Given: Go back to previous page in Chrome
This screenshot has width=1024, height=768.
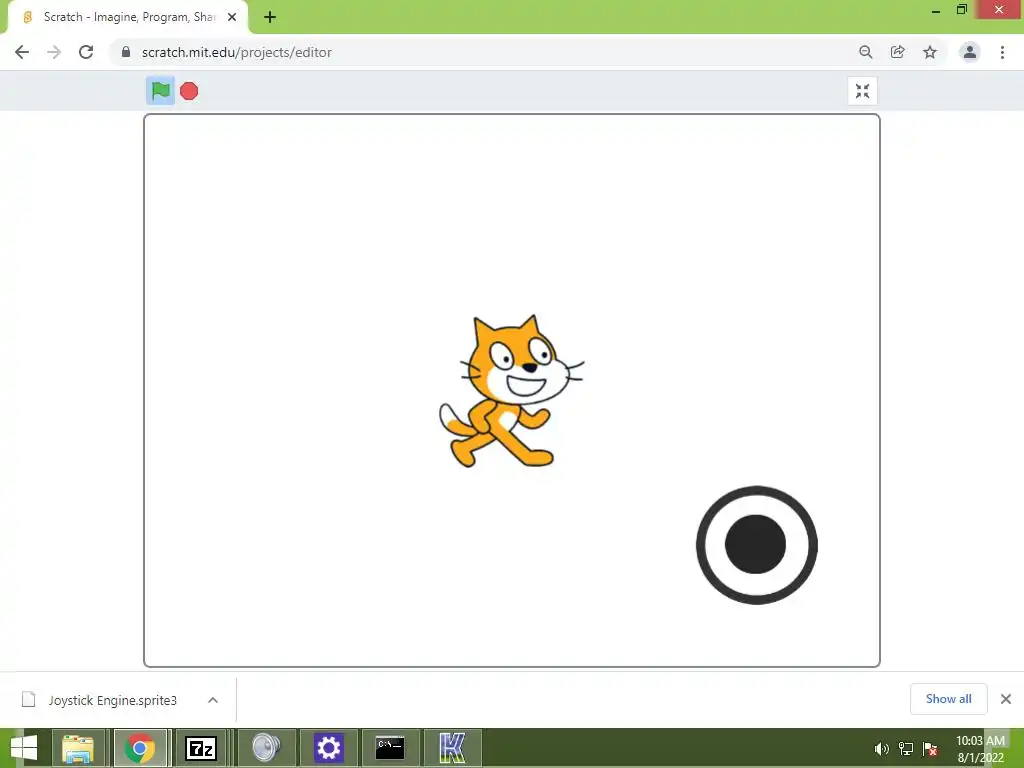Looking at the screenshot, I should click(x=22, y=52).
